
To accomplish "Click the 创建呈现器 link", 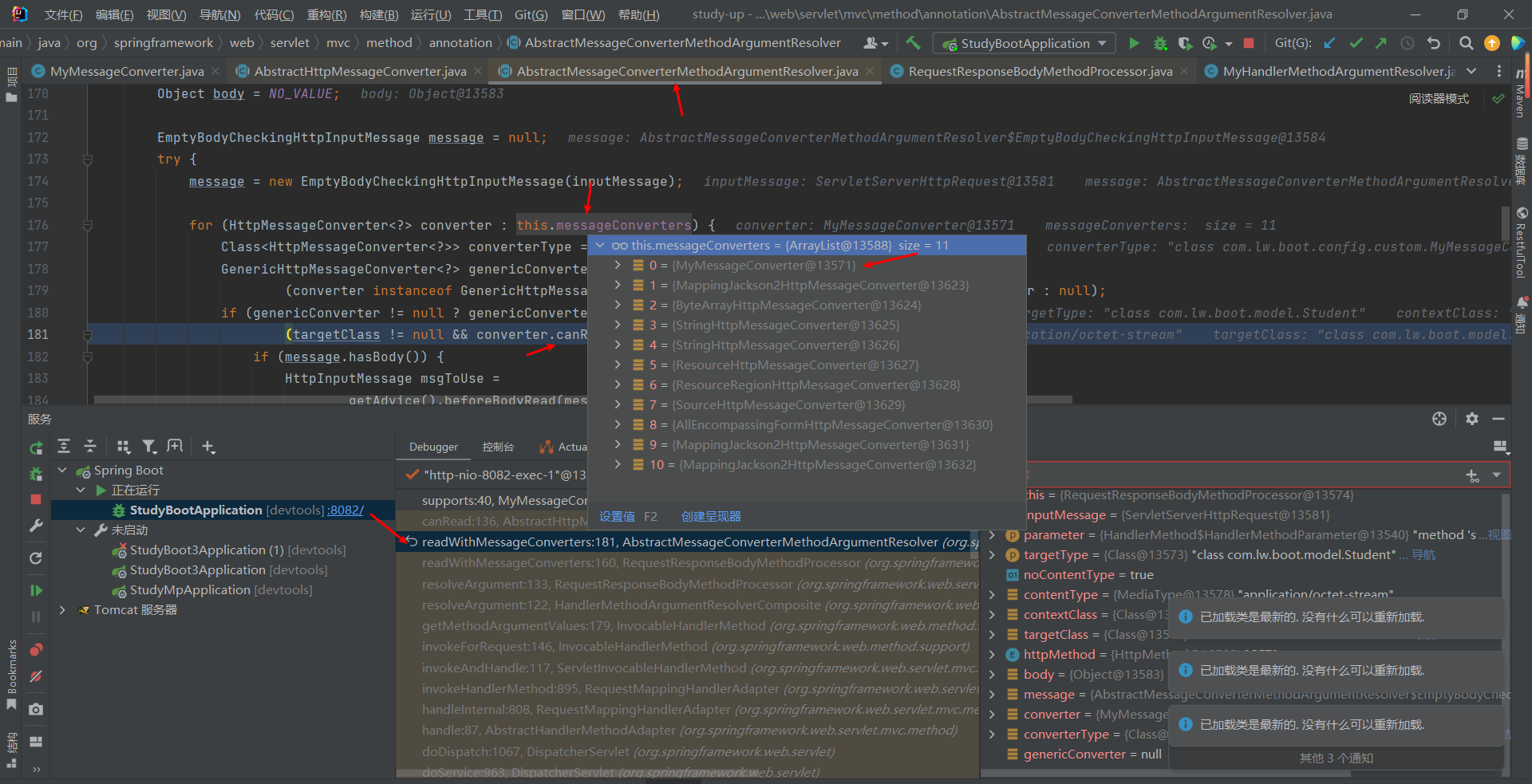I will [x=711, y=517].
